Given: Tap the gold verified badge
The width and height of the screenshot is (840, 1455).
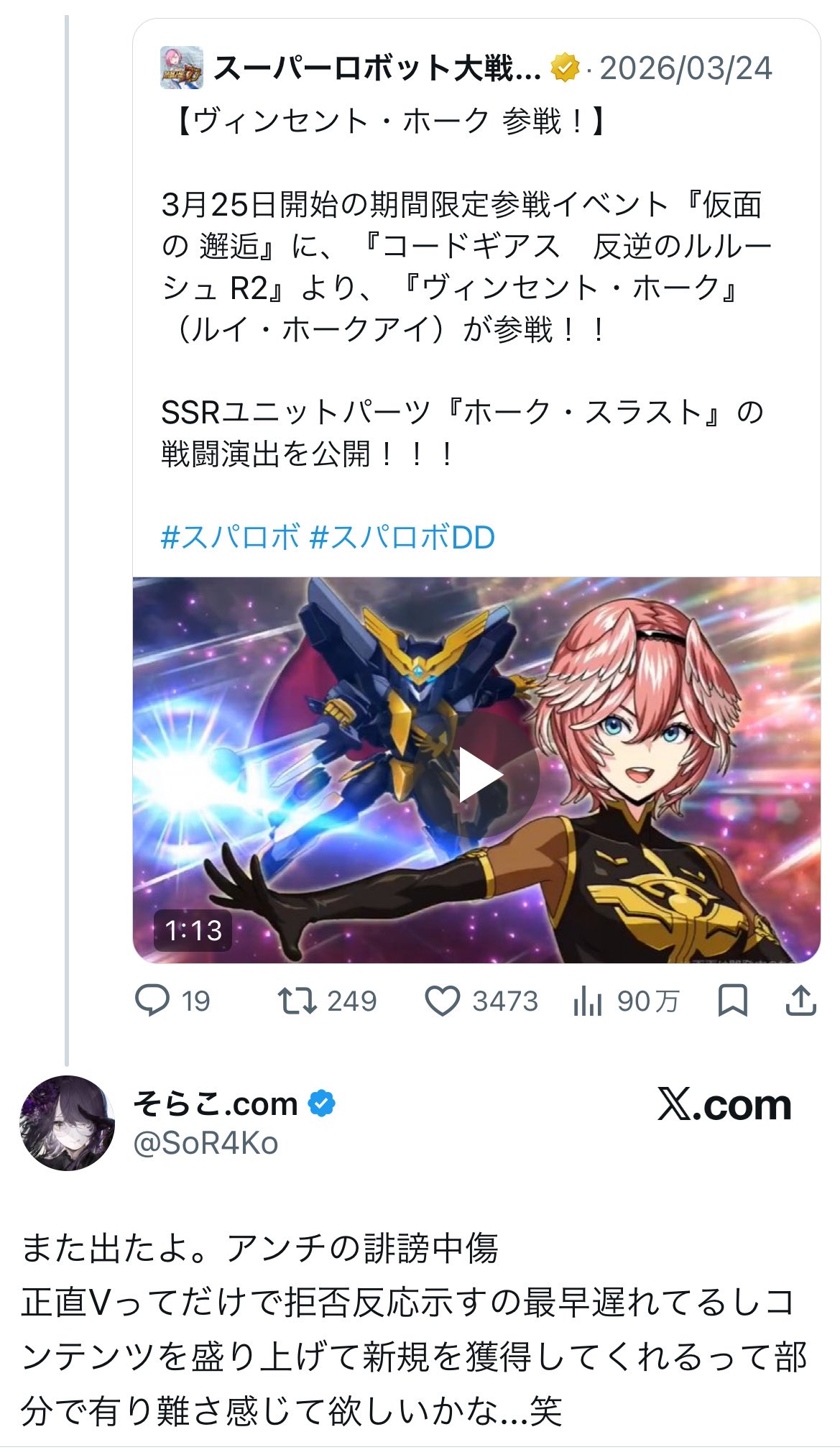Looking at the screenshot, I should (566, 68).
